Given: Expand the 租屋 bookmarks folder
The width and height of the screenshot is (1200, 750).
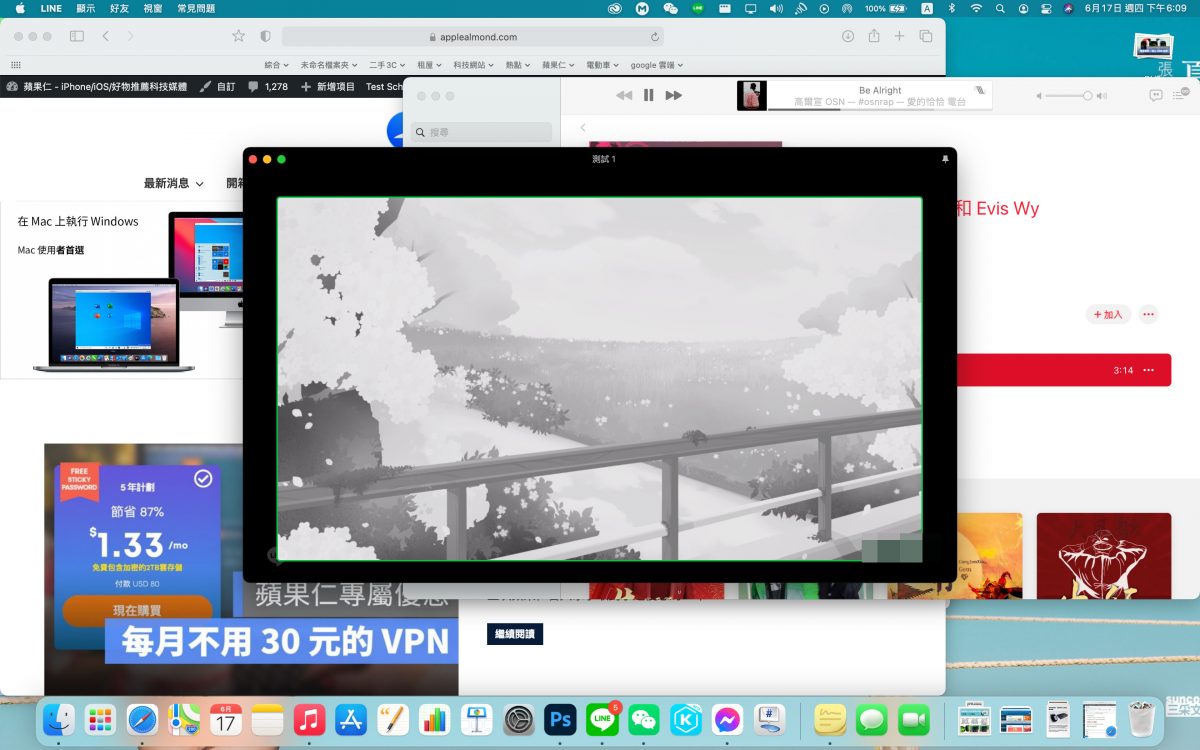Looking at the screenshot, I should [x=430, y=65].
